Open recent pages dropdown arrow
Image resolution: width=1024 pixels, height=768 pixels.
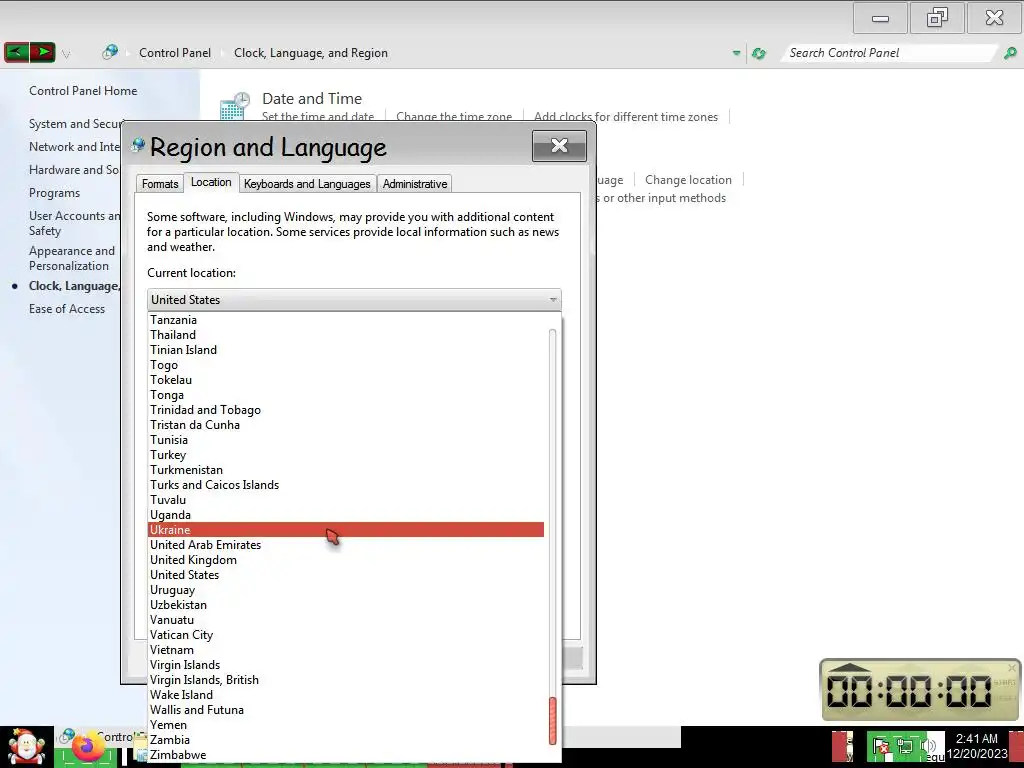pyautogui.click(x=66, y=54)
